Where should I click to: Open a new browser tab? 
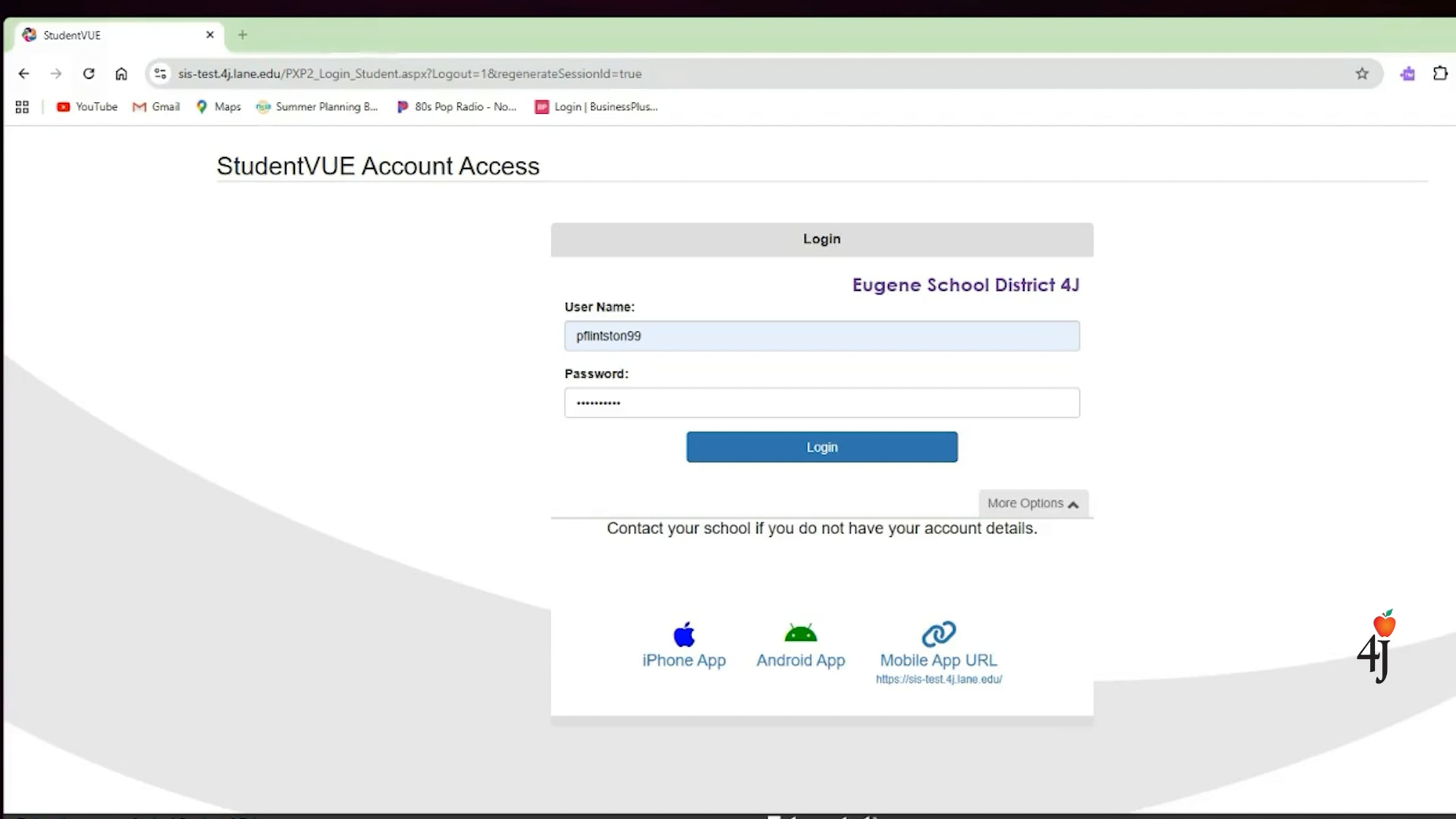click(243, 35)
